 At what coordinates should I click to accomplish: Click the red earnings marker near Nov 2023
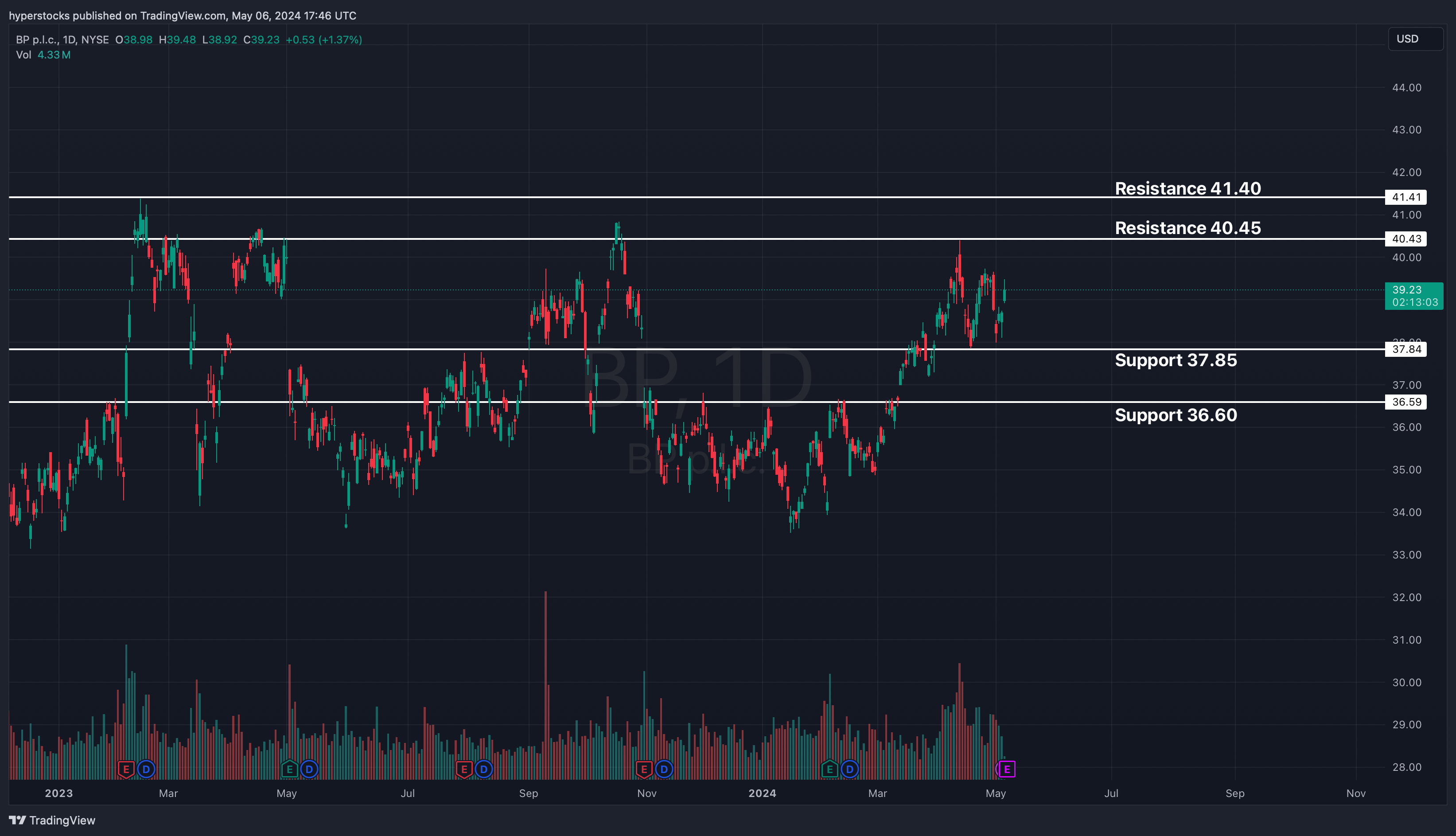coord(644,769)
